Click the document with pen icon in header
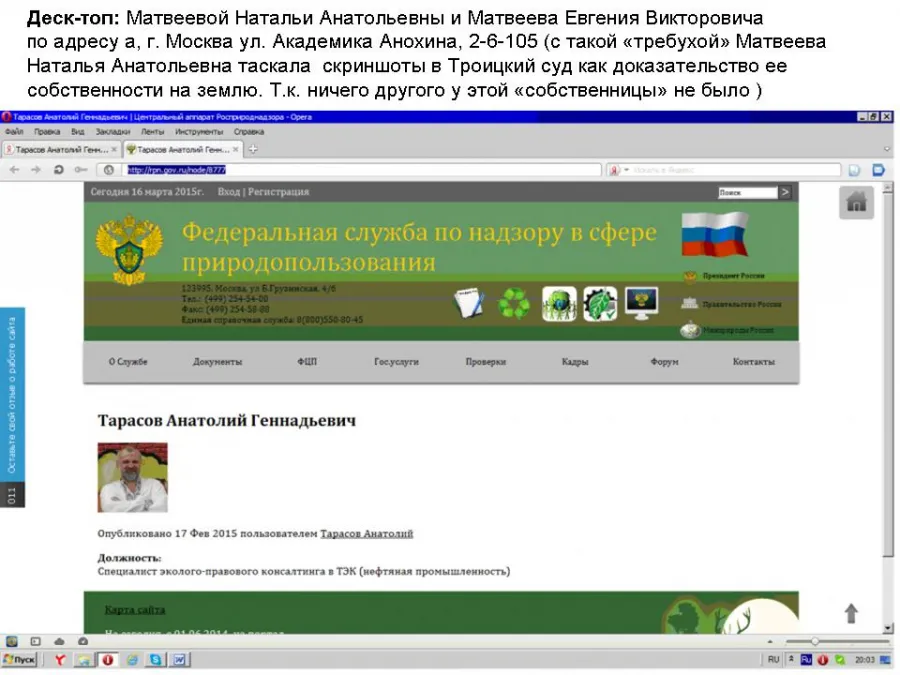The height and width of the screenshot is (675, 900). (469, 303)
